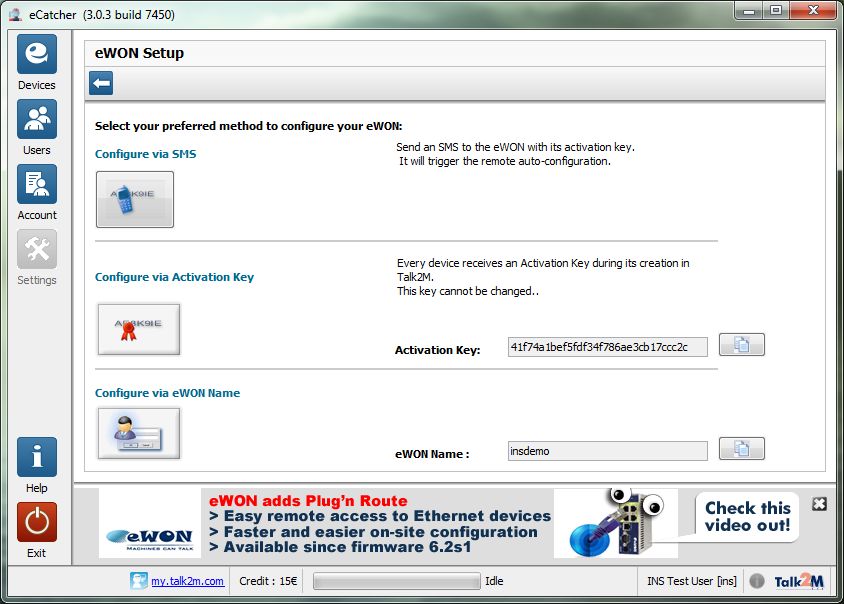Close the eCatcher window
The image size is (844, 604).
(x=813, y=10)
